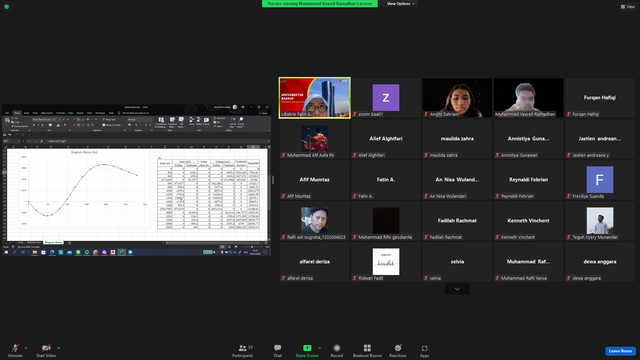Click the dewa anggara participant tile

(x=600, y=262)
